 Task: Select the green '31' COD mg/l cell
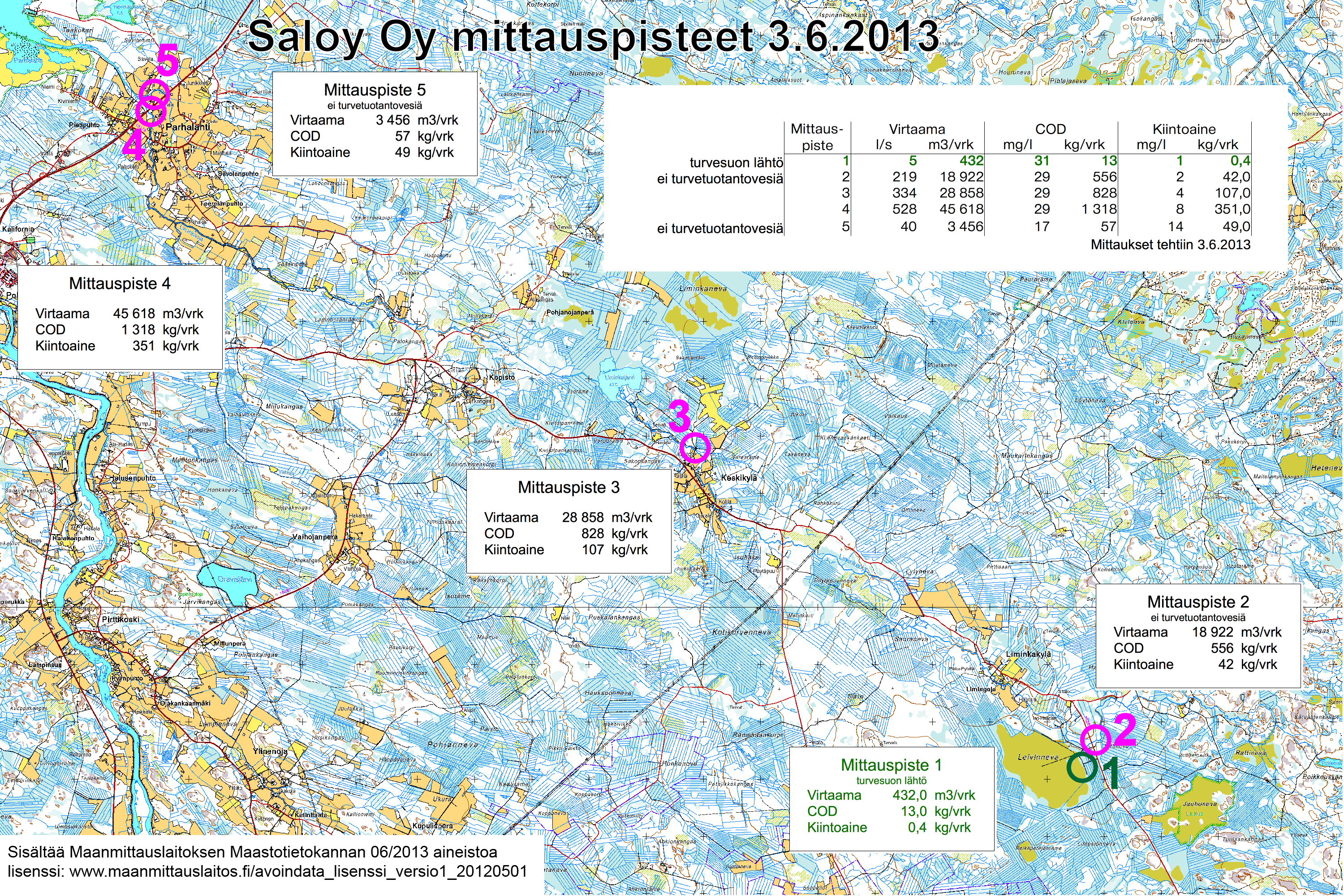pyautogui.click(x=1042, y=161)
